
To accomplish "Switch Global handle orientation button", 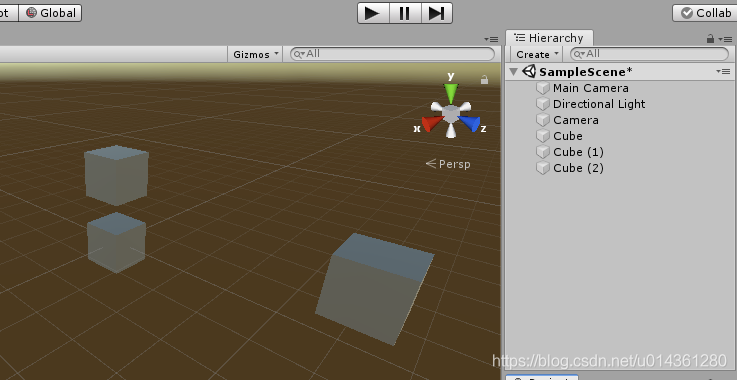I will click(x=50, y=13).
